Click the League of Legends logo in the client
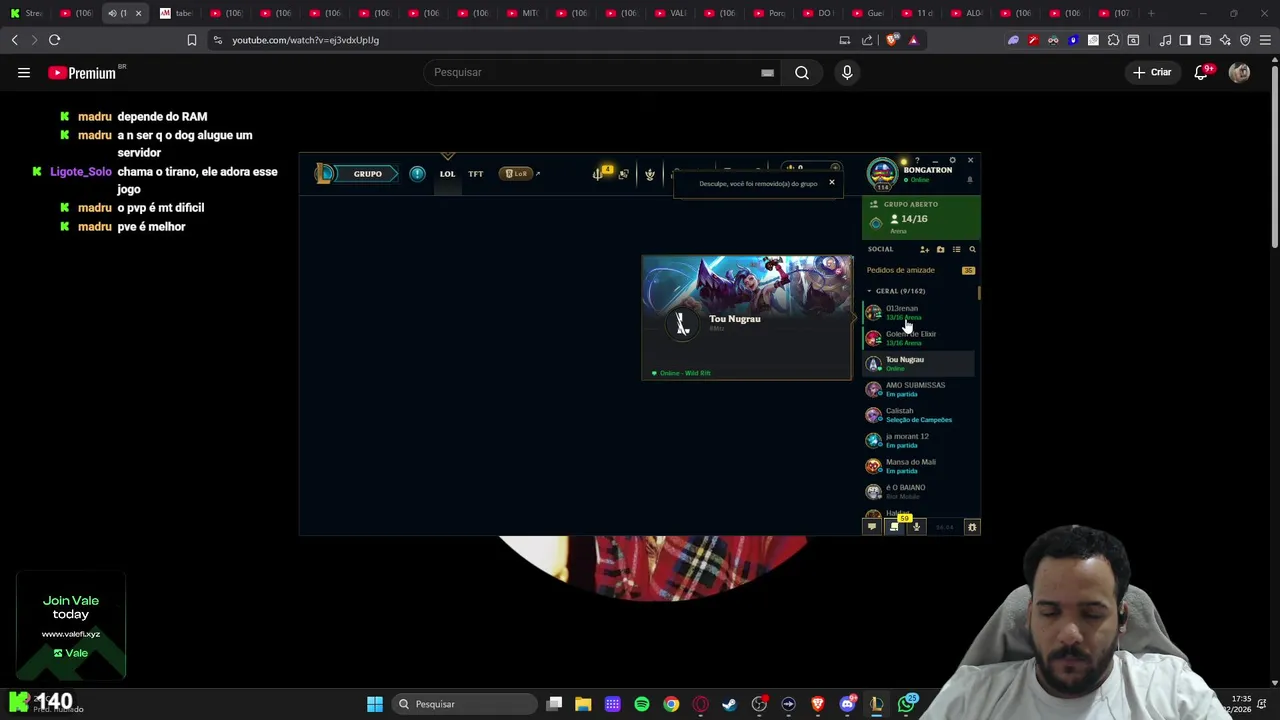This screenshot has width=1280, height=720. tap(324, 174)
